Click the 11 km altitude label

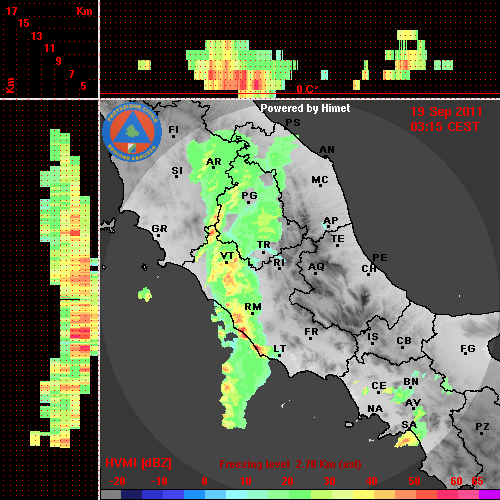pos(49,48)
